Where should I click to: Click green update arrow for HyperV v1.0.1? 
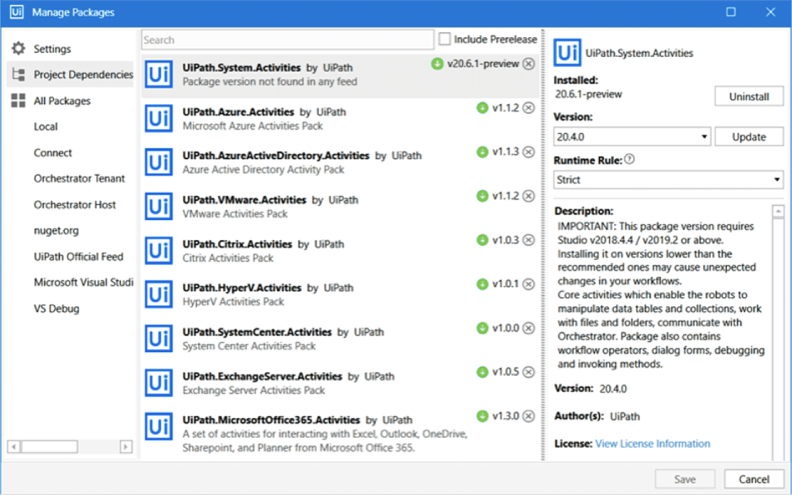pos(482,284)
